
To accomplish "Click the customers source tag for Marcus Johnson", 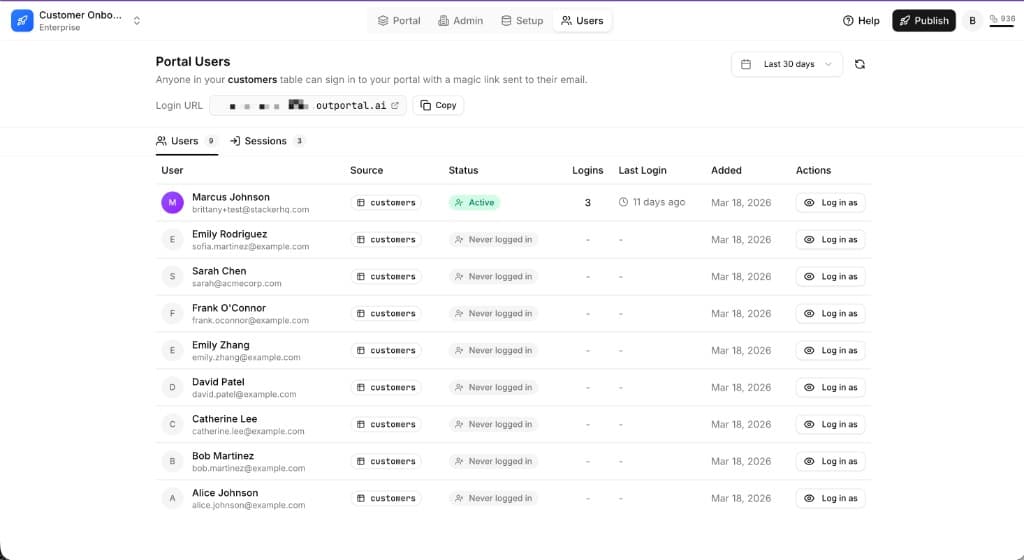I will (386, 202).
